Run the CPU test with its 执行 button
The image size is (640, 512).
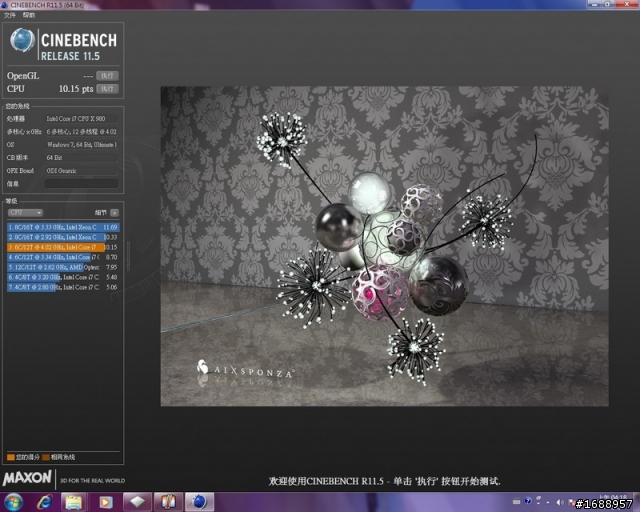point(107,89)
